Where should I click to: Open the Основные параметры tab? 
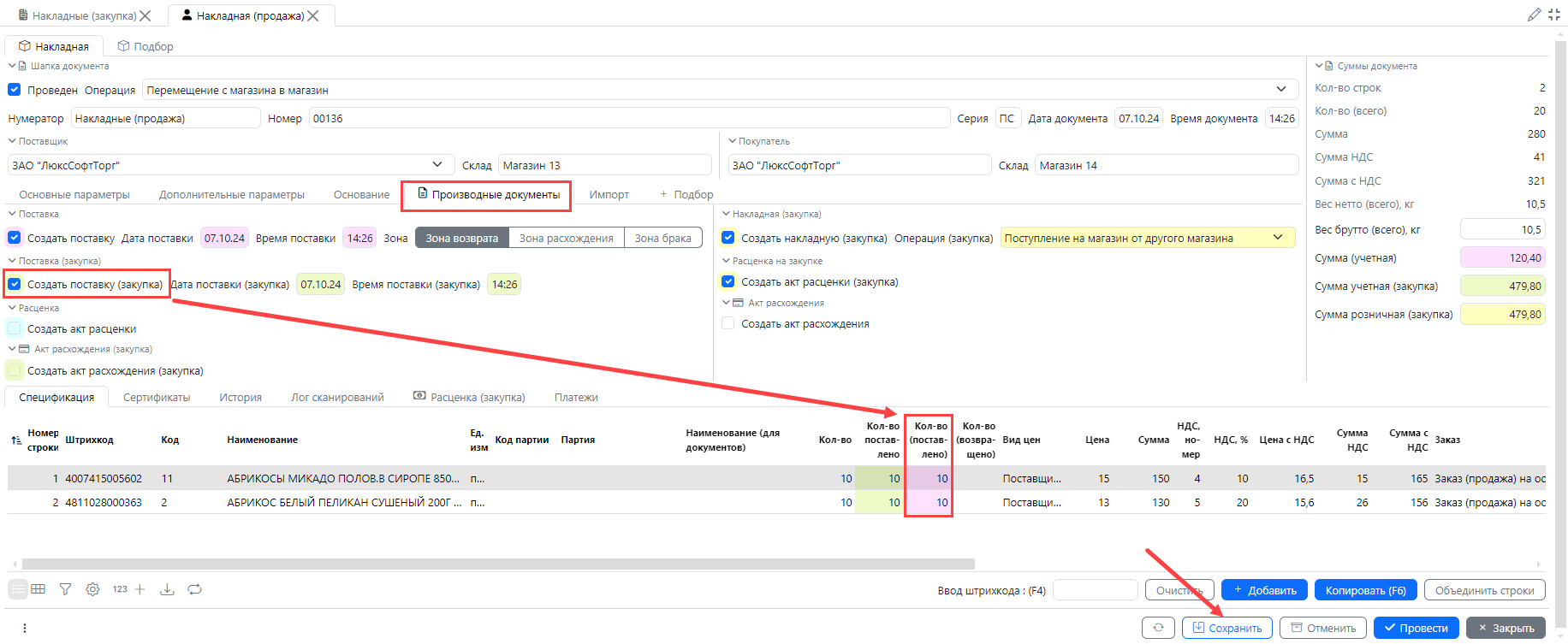click(x=74, y=194)
